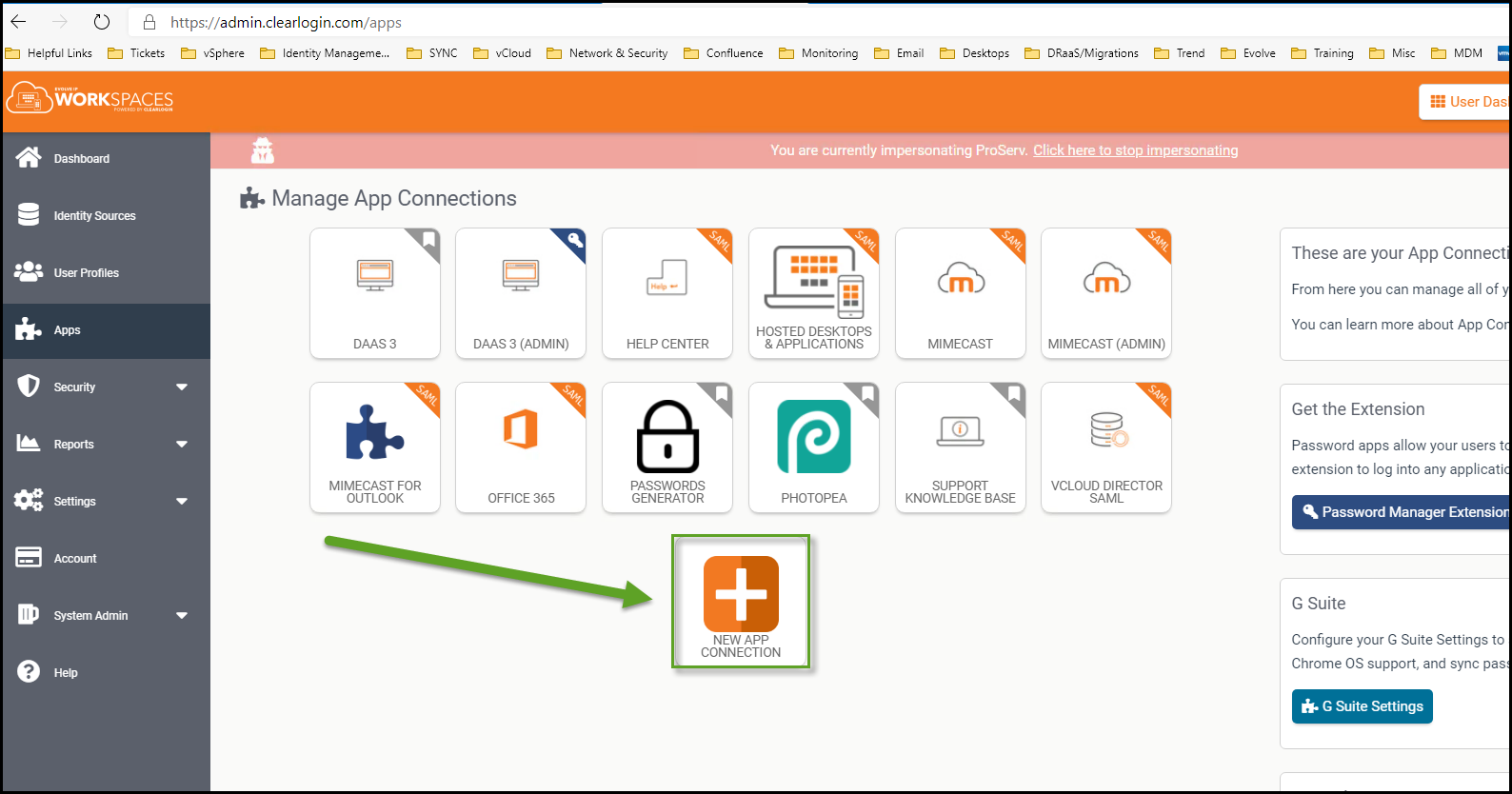Viewport: 1512px width, 794px height.
Task: Open the Help Center app tile
Action: pos(667,293)
